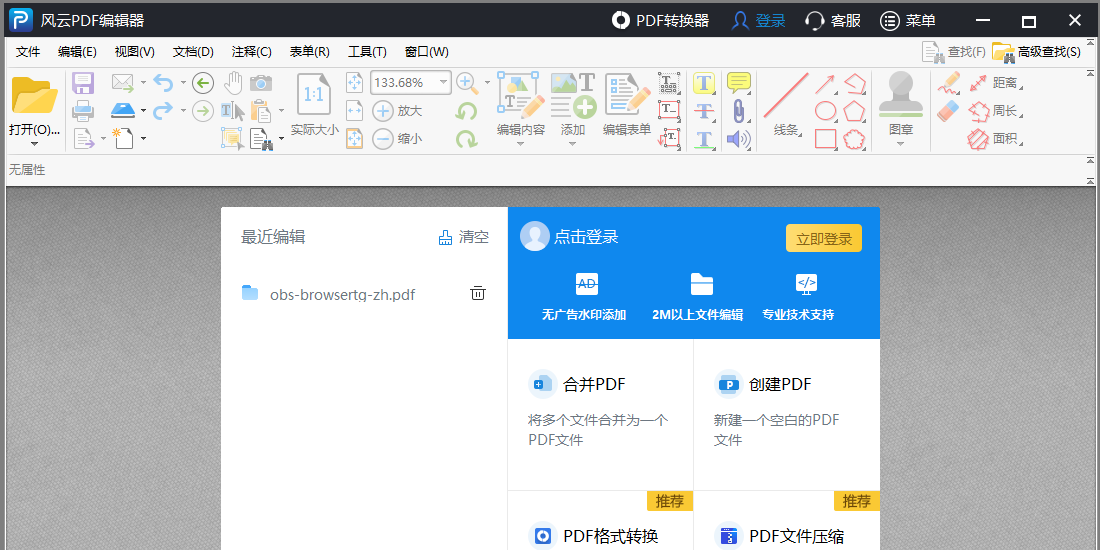Screen dimensions: 1100x550
Task: Select the Line 线条 drawing tool
Action: (786, 104)
